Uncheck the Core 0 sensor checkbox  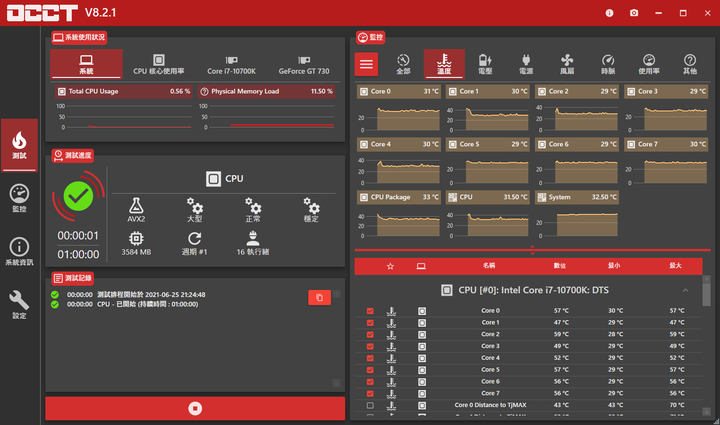370,311
